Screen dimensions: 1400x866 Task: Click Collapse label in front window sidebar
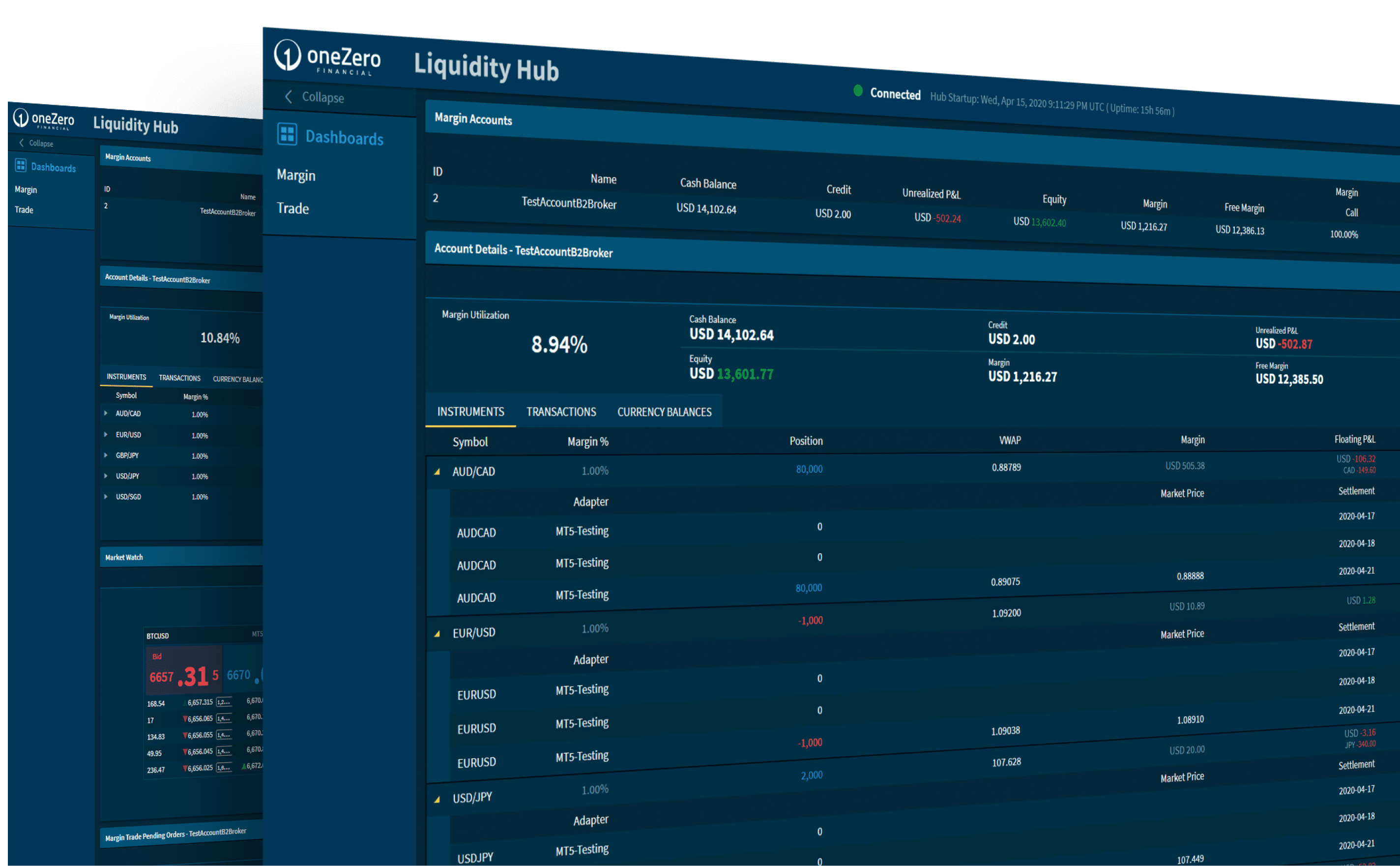pyautogui.click(x=323, y=97)
